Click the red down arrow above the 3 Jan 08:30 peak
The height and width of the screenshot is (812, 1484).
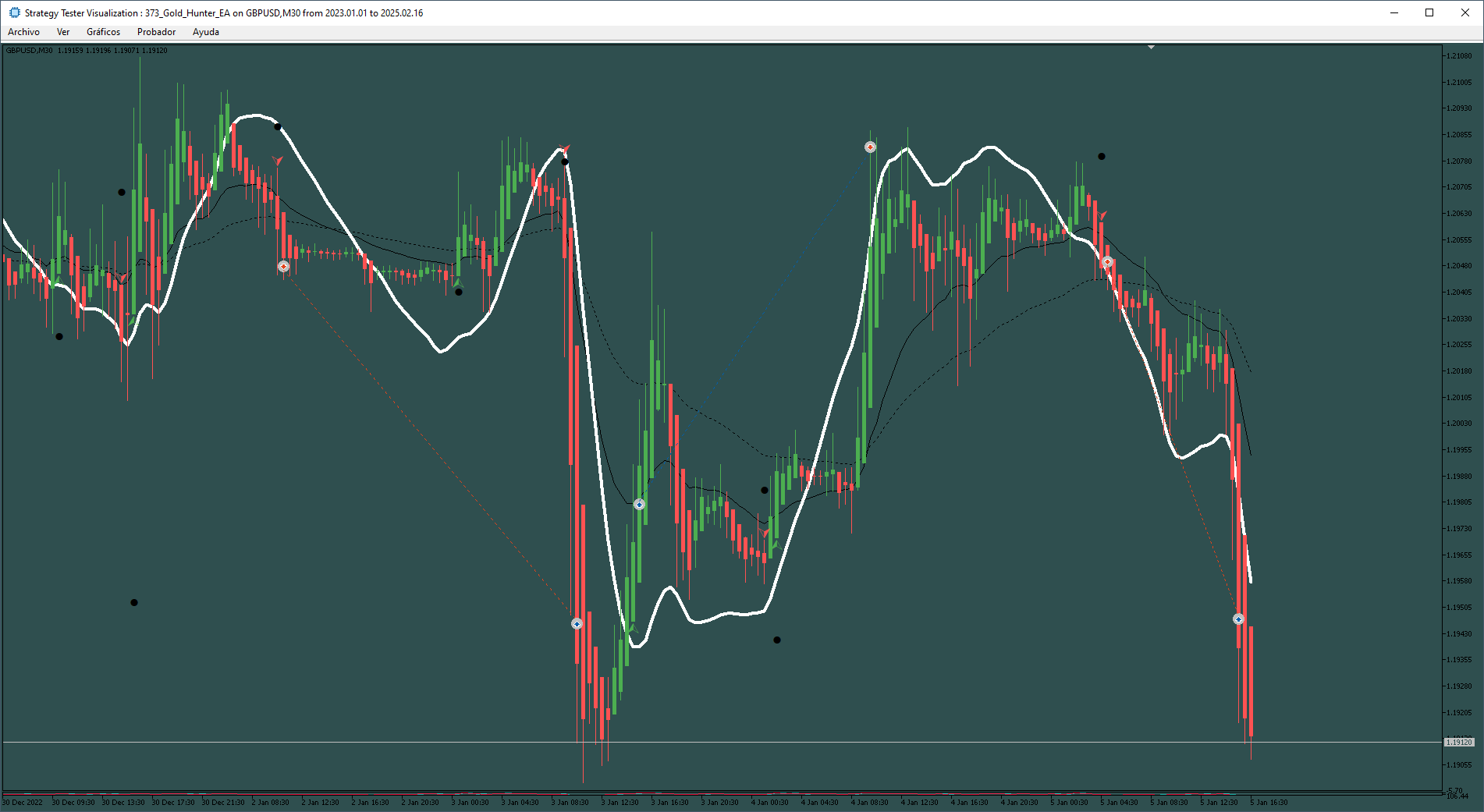coord(566,148)
